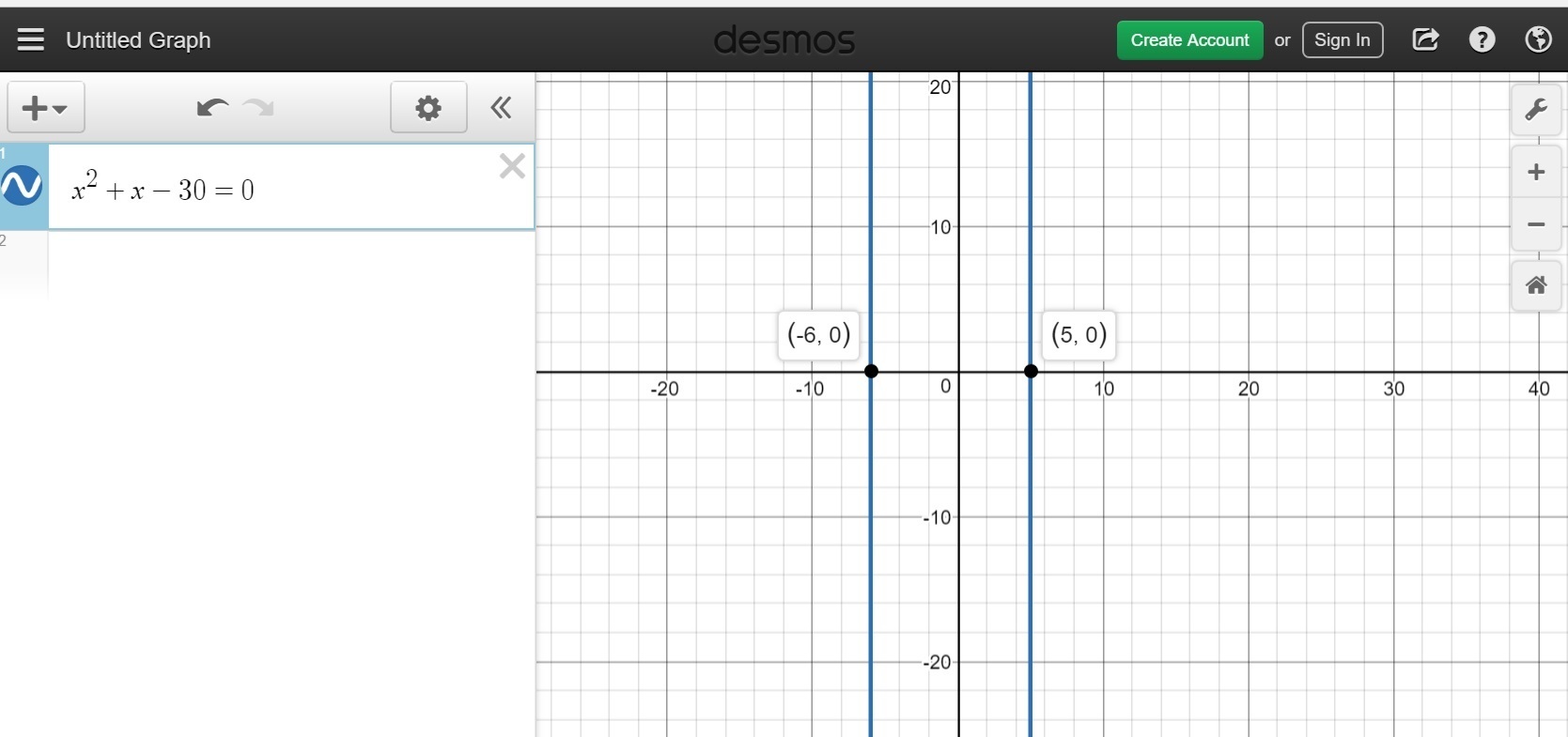Image resolution: width=1568 pixels, height=737 pixels.
Task: Open the language globe icon
Action: 1538,39
